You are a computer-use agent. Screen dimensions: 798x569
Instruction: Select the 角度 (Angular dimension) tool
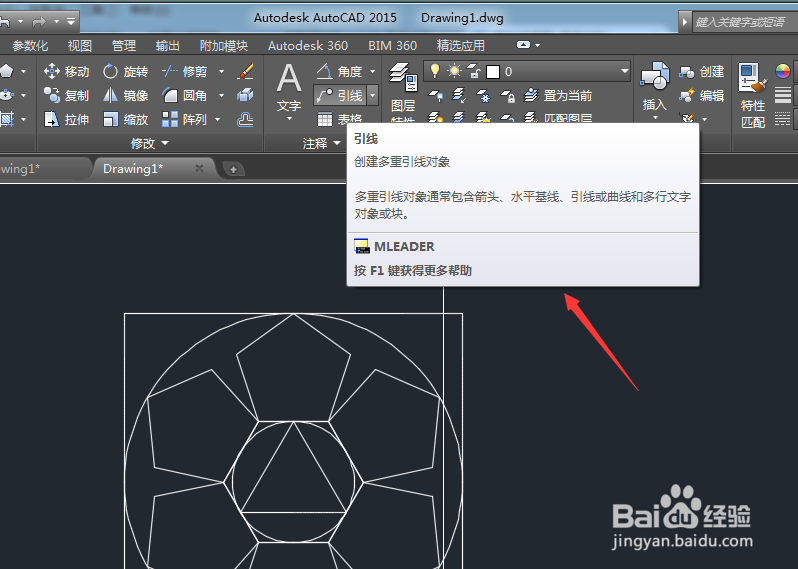[x=339, y=72]
